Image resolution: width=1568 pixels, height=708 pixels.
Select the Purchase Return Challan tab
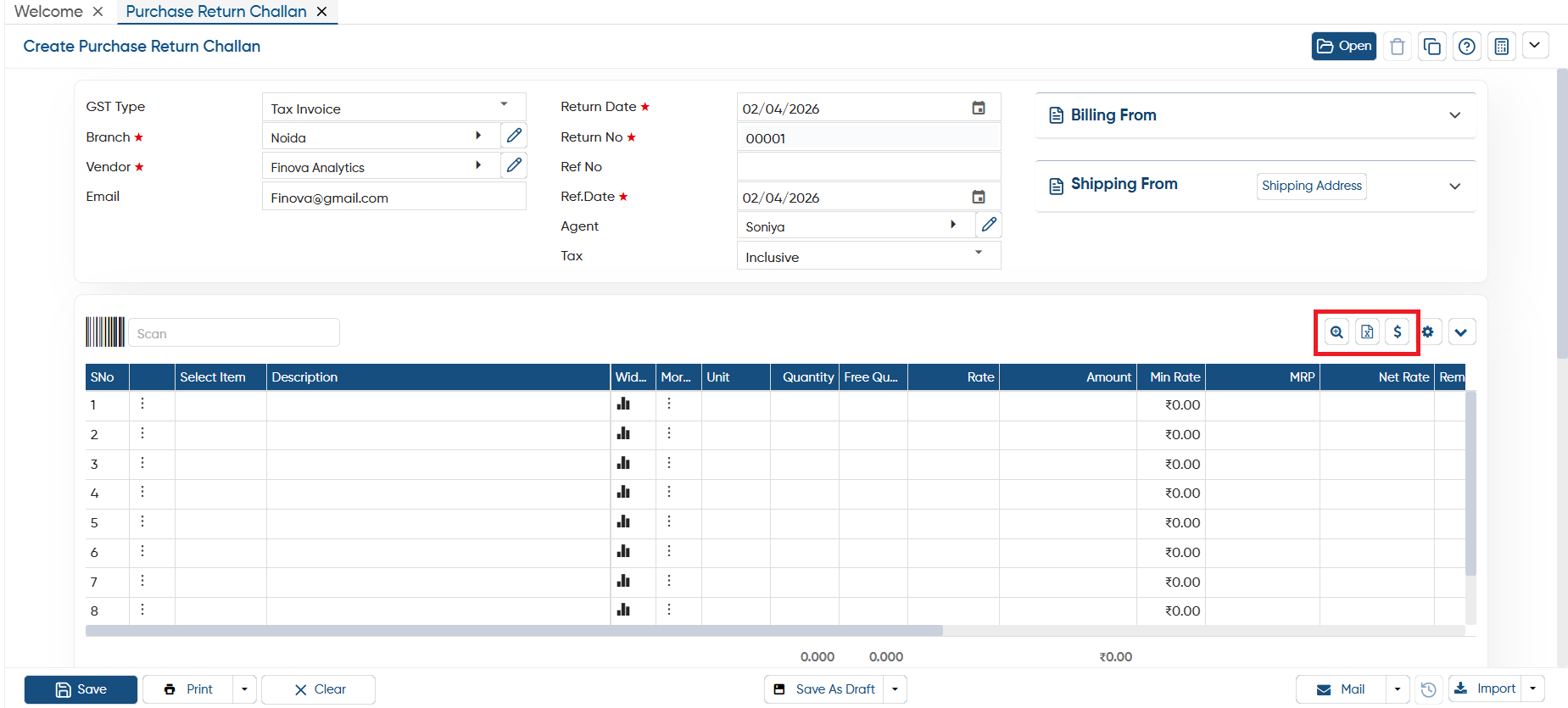(x=216, y=12)
